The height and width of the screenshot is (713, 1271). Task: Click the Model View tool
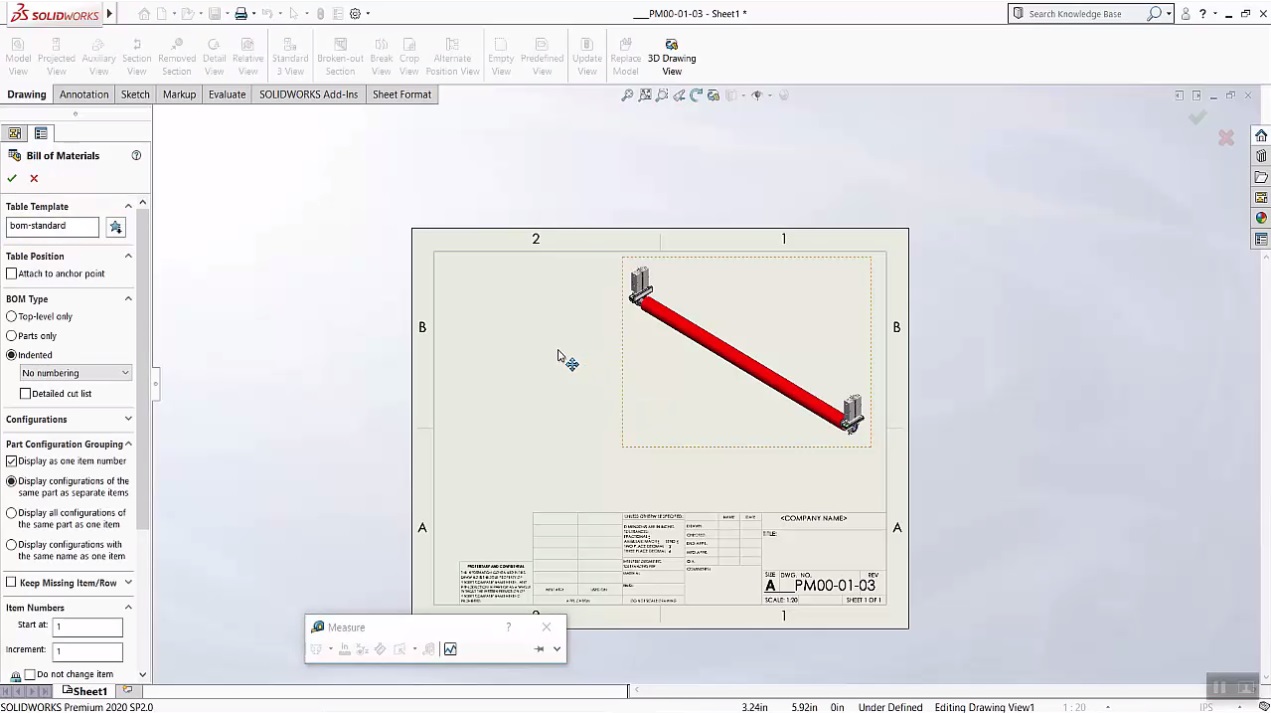18,57
